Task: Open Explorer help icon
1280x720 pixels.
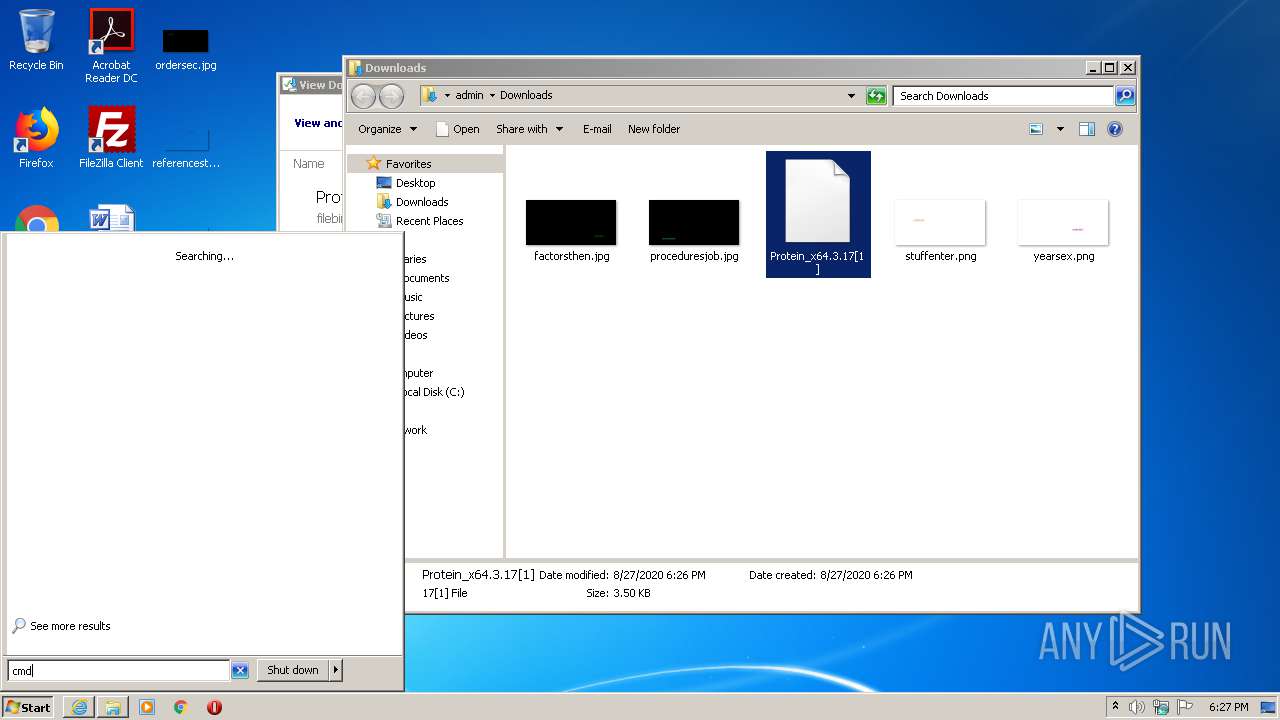Action: pos(1115,129)
